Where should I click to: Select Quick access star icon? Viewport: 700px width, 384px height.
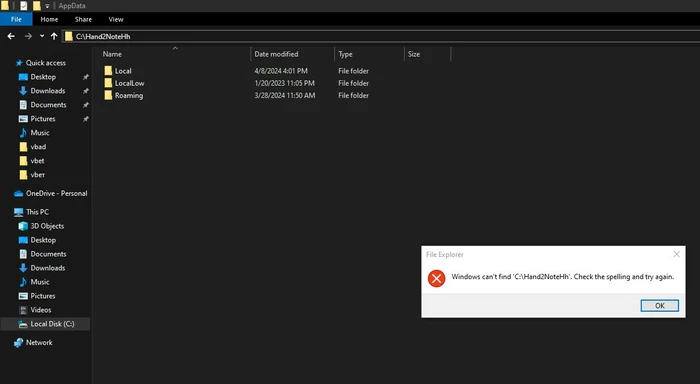[x=19, y=63]
